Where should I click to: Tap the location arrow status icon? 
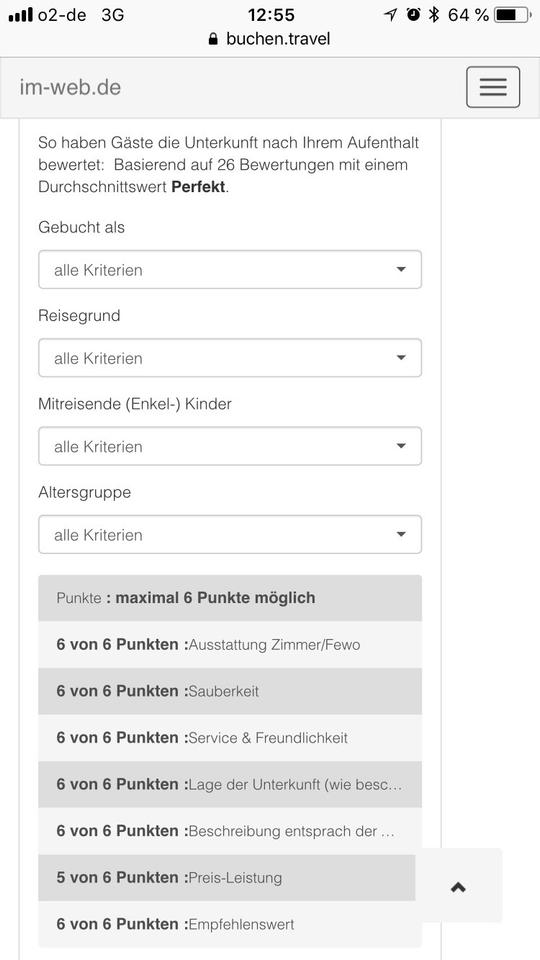coord(390,15)
